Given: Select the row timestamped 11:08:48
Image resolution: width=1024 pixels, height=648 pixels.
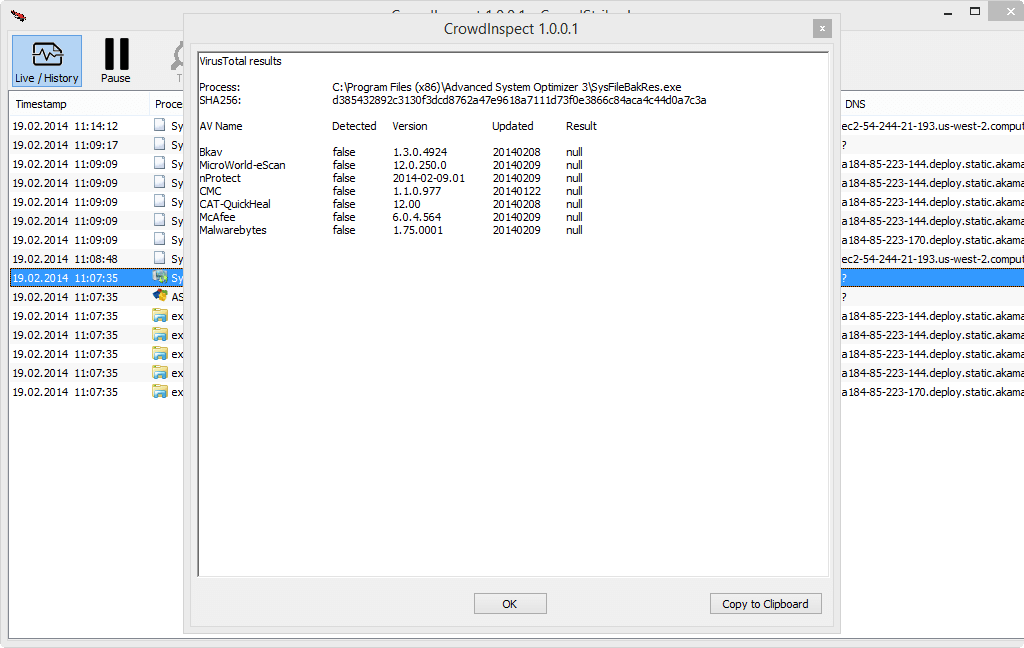Looking at the screenshot, I should tap(97, 259).
